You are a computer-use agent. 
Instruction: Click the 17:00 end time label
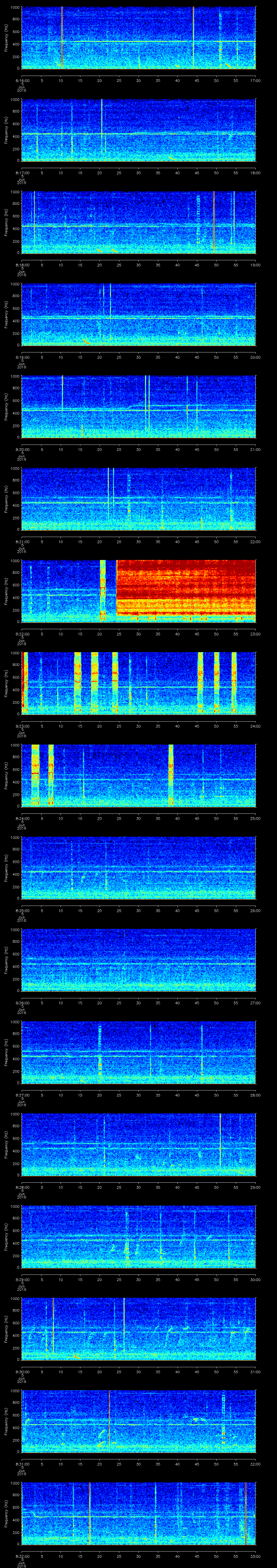coord(256,80)
